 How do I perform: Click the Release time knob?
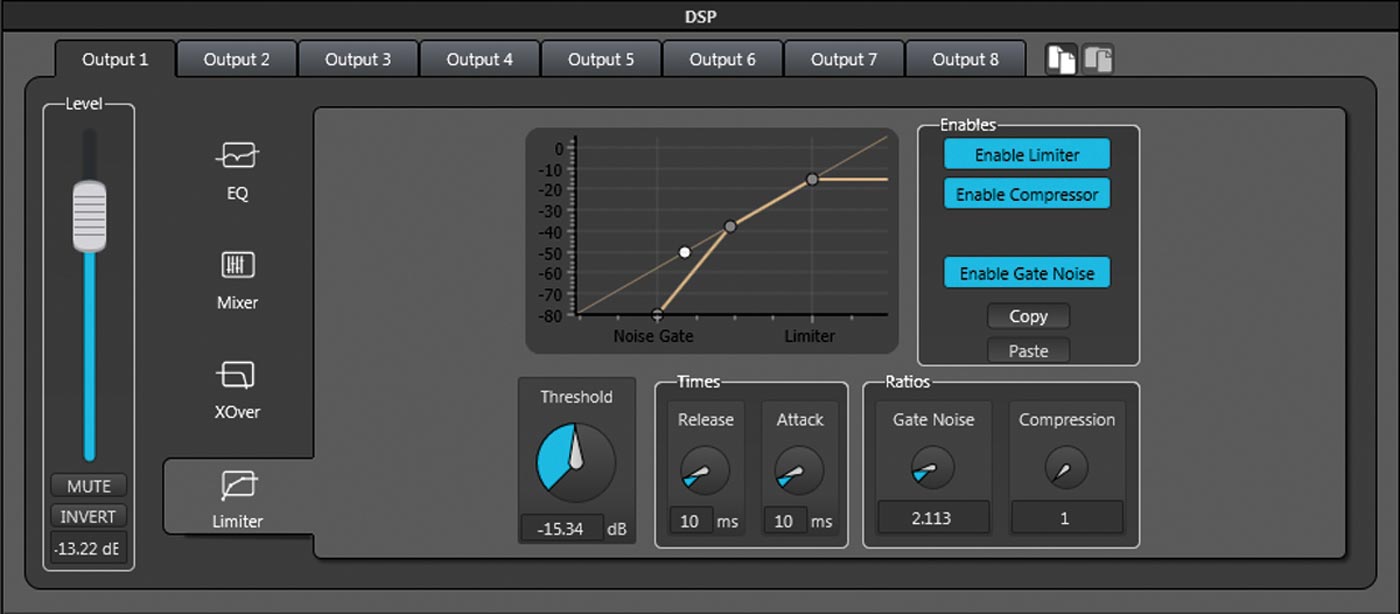(x=705, y=471)
